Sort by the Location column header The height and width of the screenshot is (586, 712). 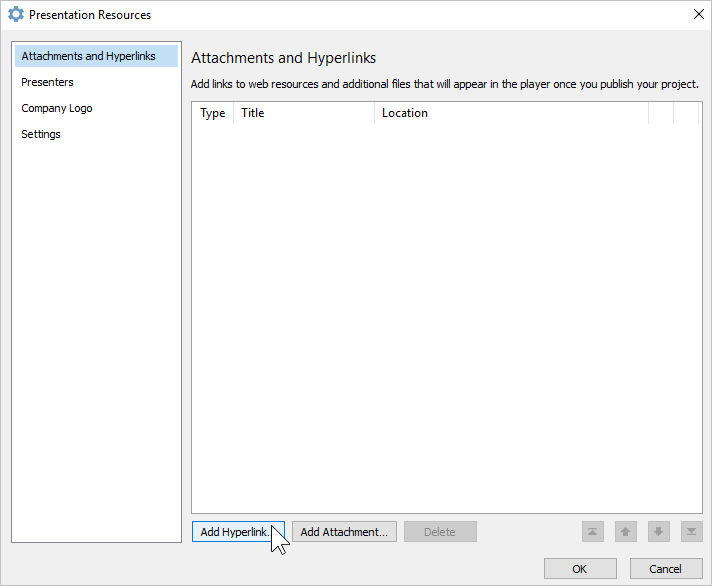tap(511, 113)
